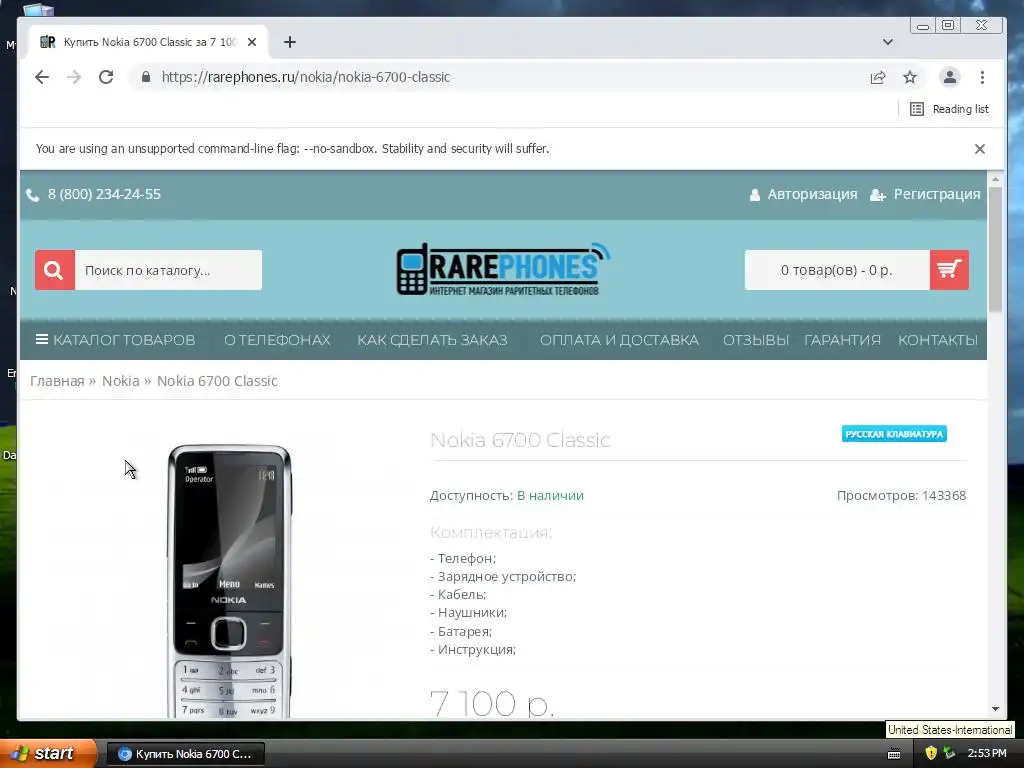Click phone number 8 (800) 234-24-55

point(104,194)
